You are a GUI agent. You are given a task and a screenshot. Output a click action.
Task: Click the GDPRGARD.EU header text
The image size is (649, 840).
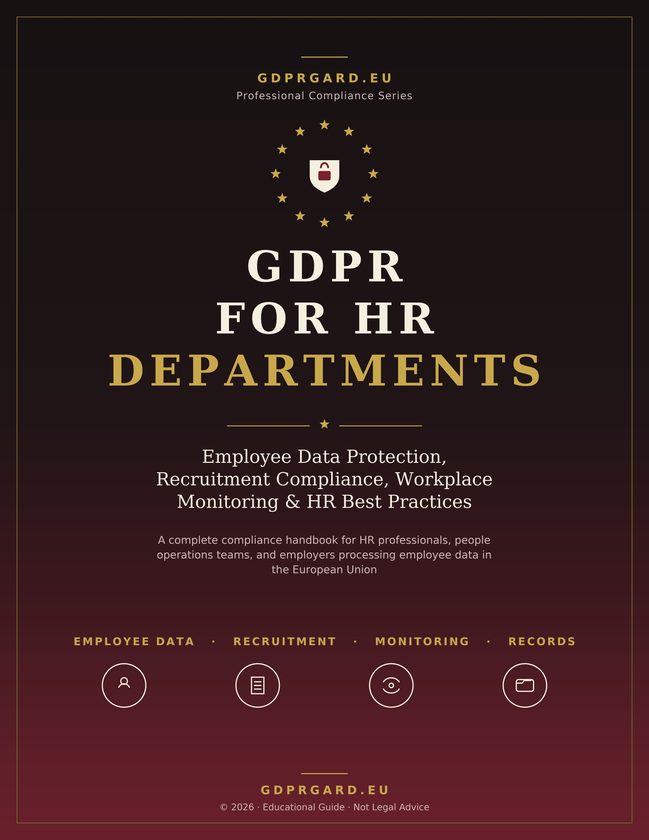325,78
